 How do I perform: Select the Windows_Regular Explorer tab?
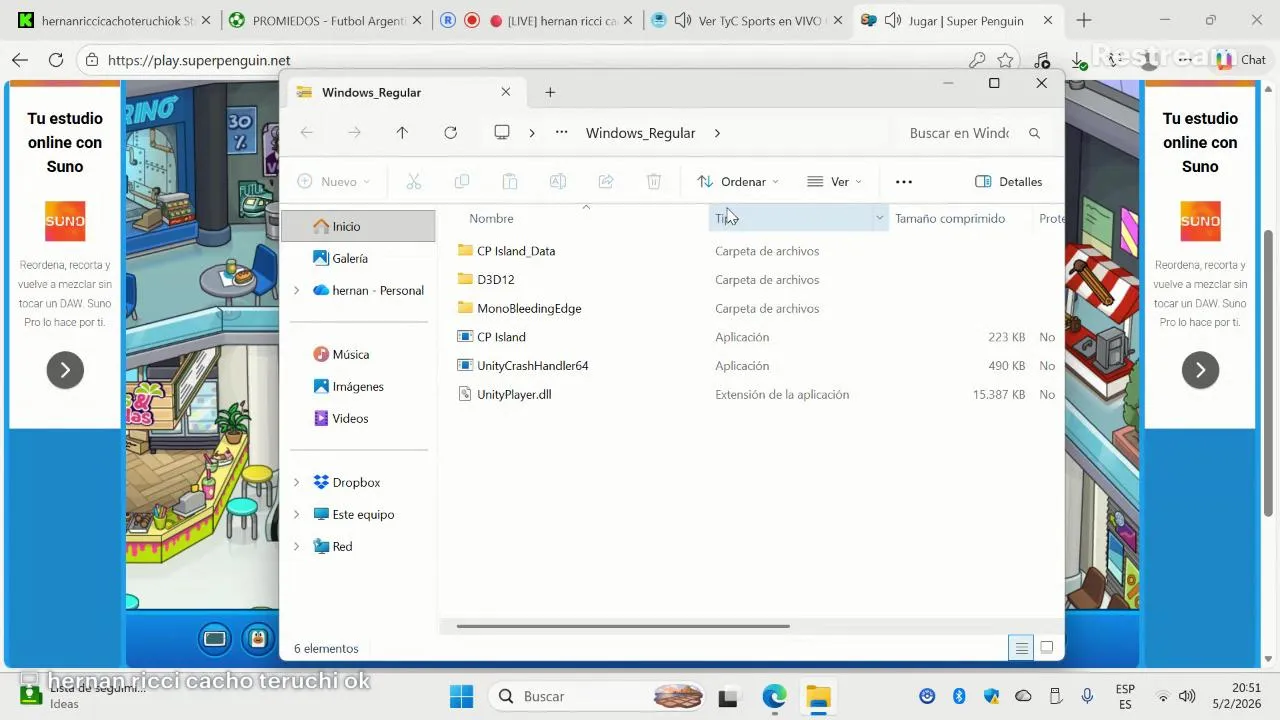[x=404, y=92]
